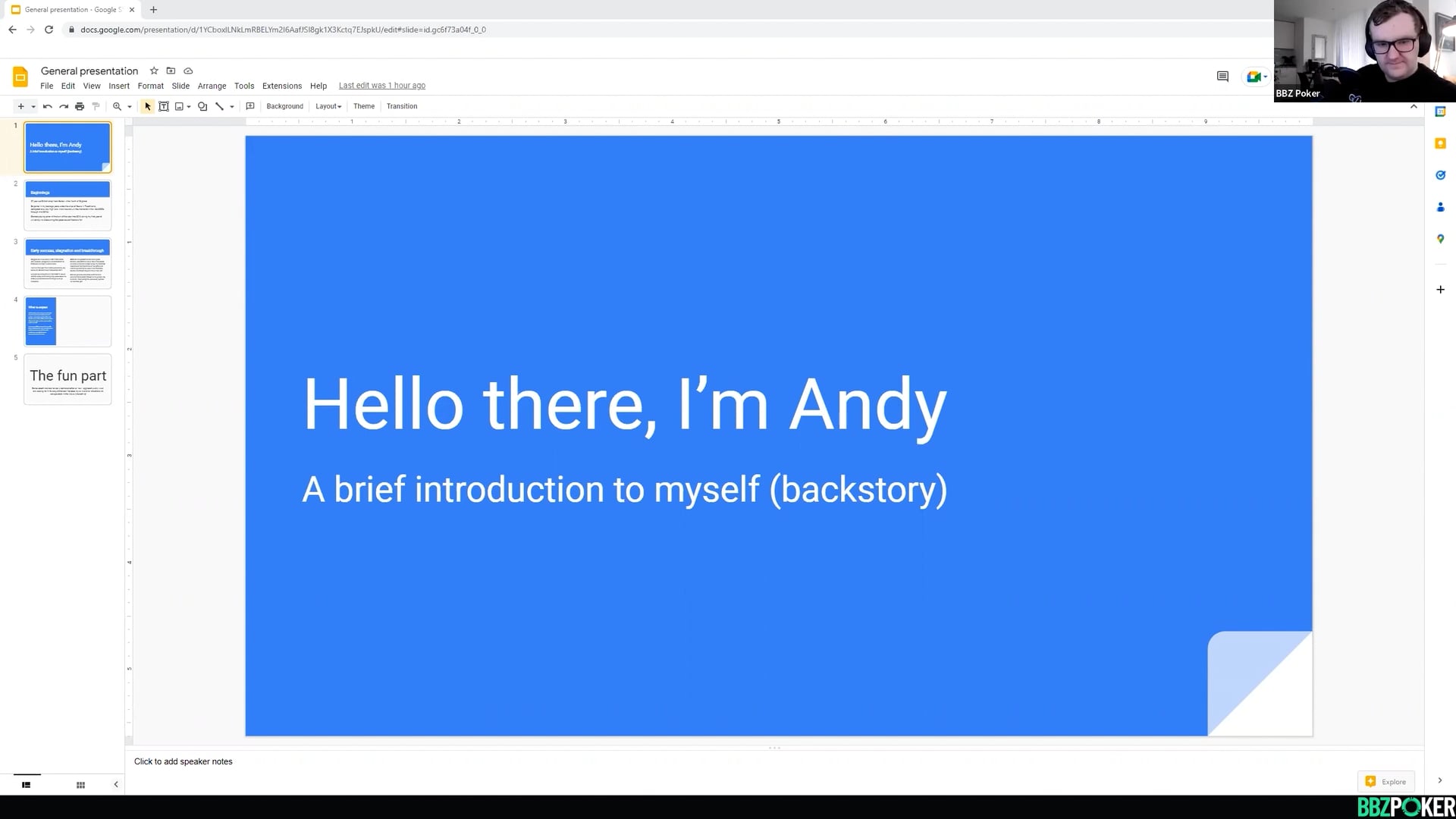Expand the Layout dropdown
Screen dimensions: 1456x819
click(328, 106)
